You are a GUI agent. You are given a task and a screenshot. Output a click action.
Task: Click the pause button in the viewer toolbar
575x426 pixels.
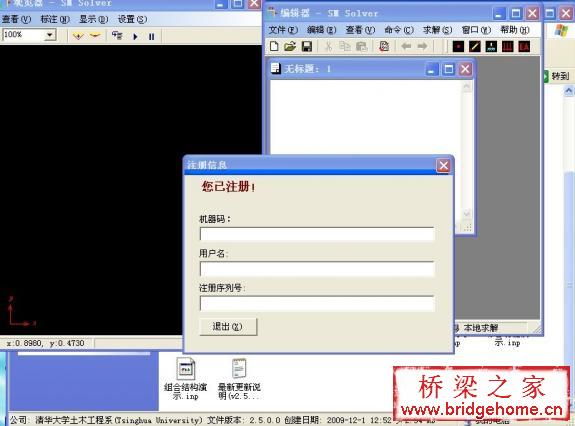(151, 36)
